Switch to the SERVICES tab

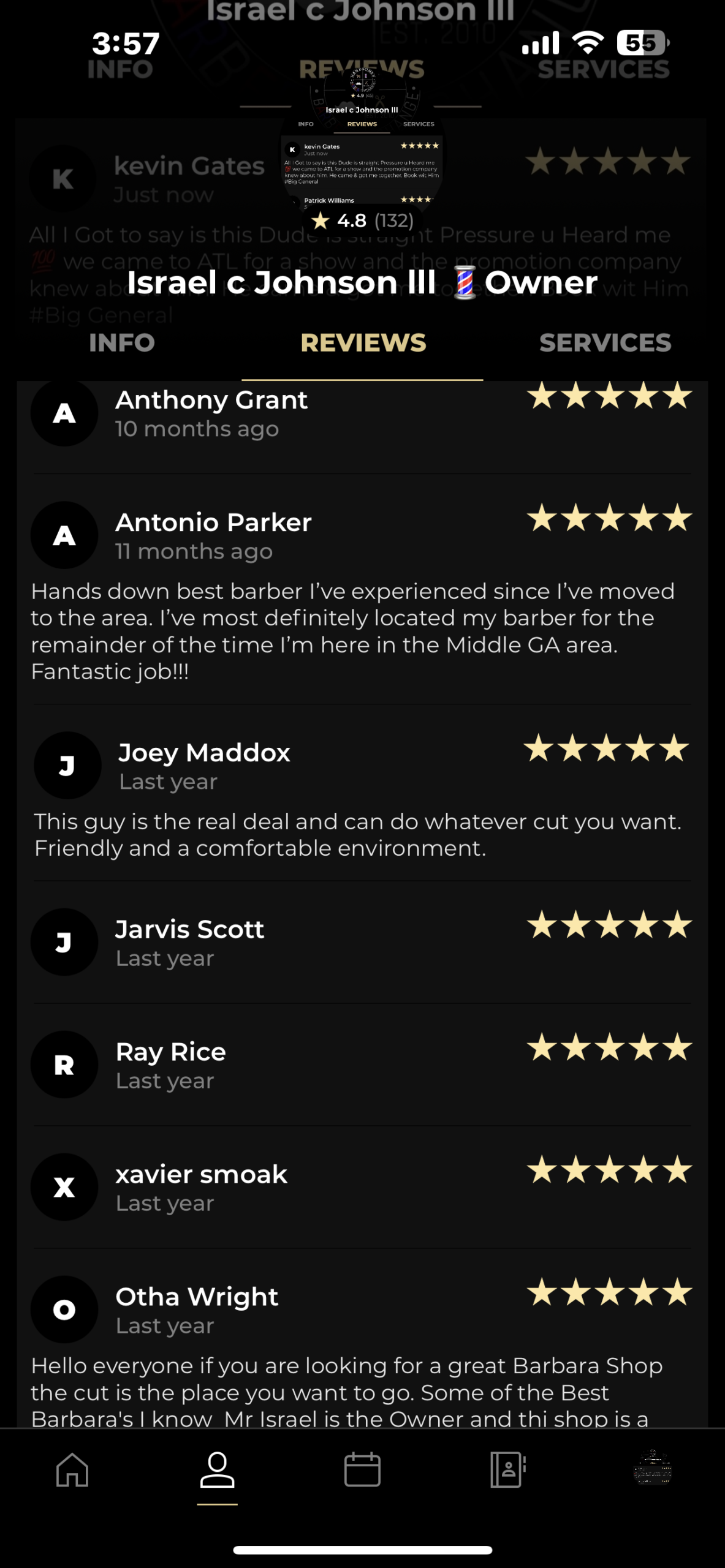click(x=605, y=343)
